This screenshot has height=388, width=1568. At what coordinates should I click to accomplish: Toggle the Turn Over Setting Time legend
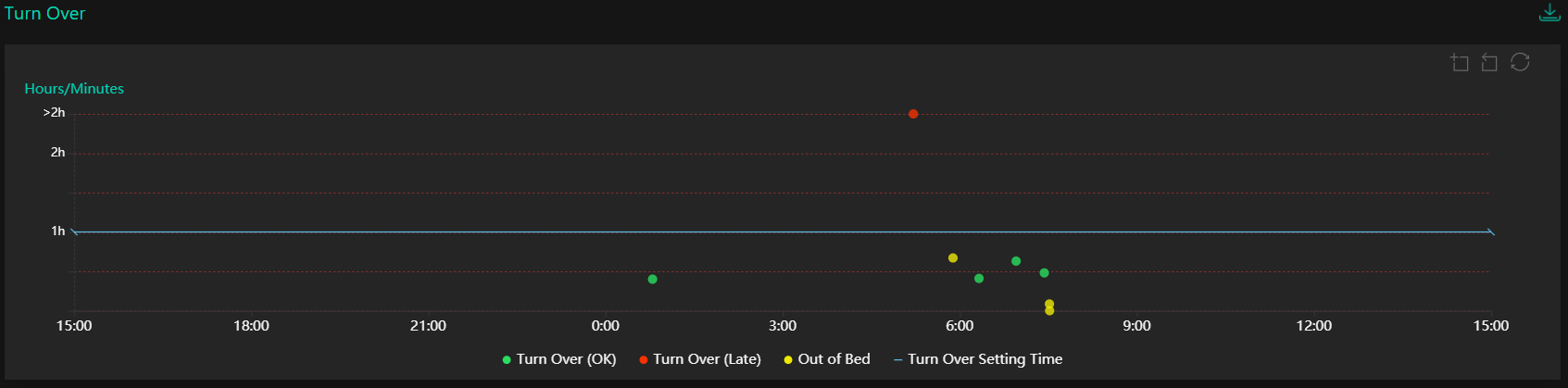pos(977,359)
